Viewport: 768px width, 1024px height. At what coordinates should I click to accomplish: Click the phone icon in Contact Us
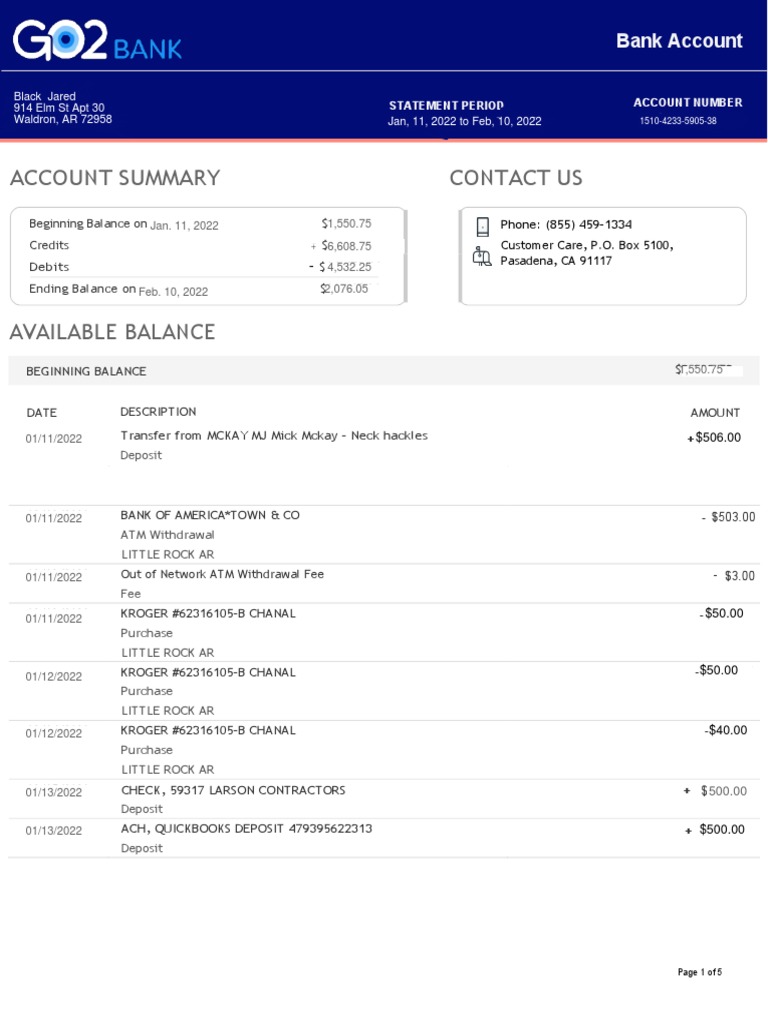pos(482,225)
